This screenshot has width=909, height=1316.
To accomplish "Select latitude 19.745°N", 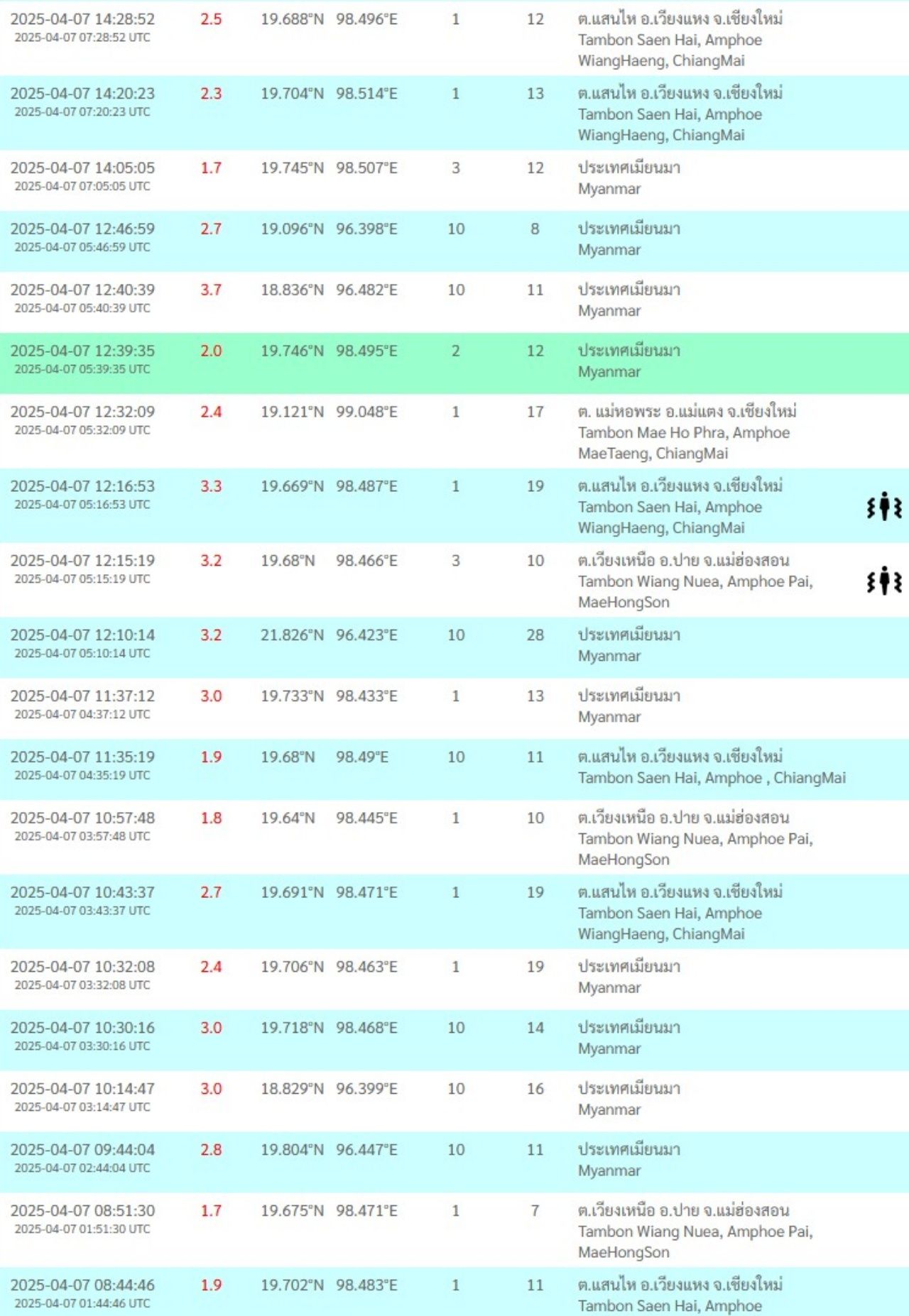I will click(292, 169).
